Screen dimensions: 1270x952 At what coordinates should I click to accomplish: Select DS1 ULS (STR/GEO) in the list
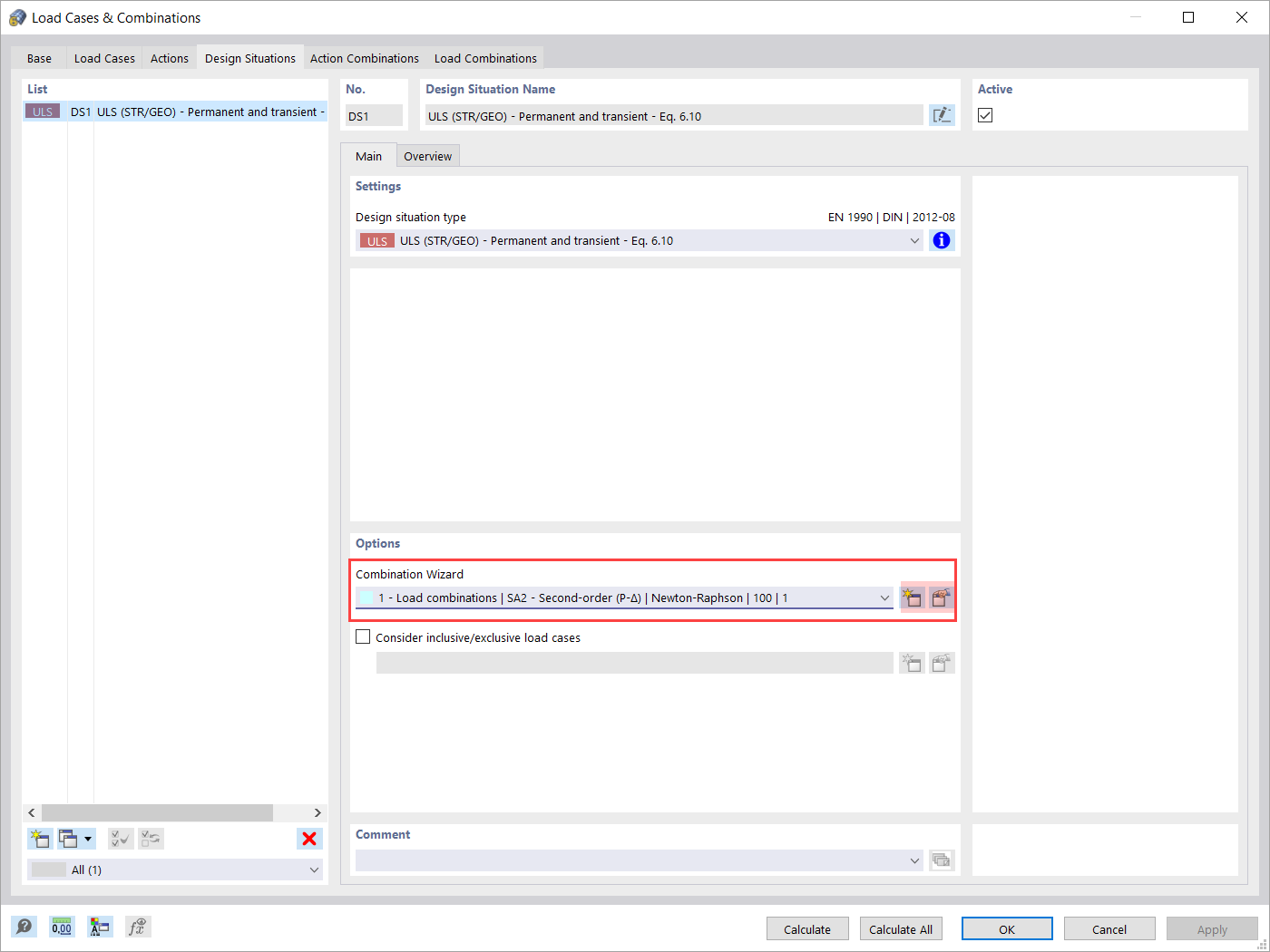point(175,112)
